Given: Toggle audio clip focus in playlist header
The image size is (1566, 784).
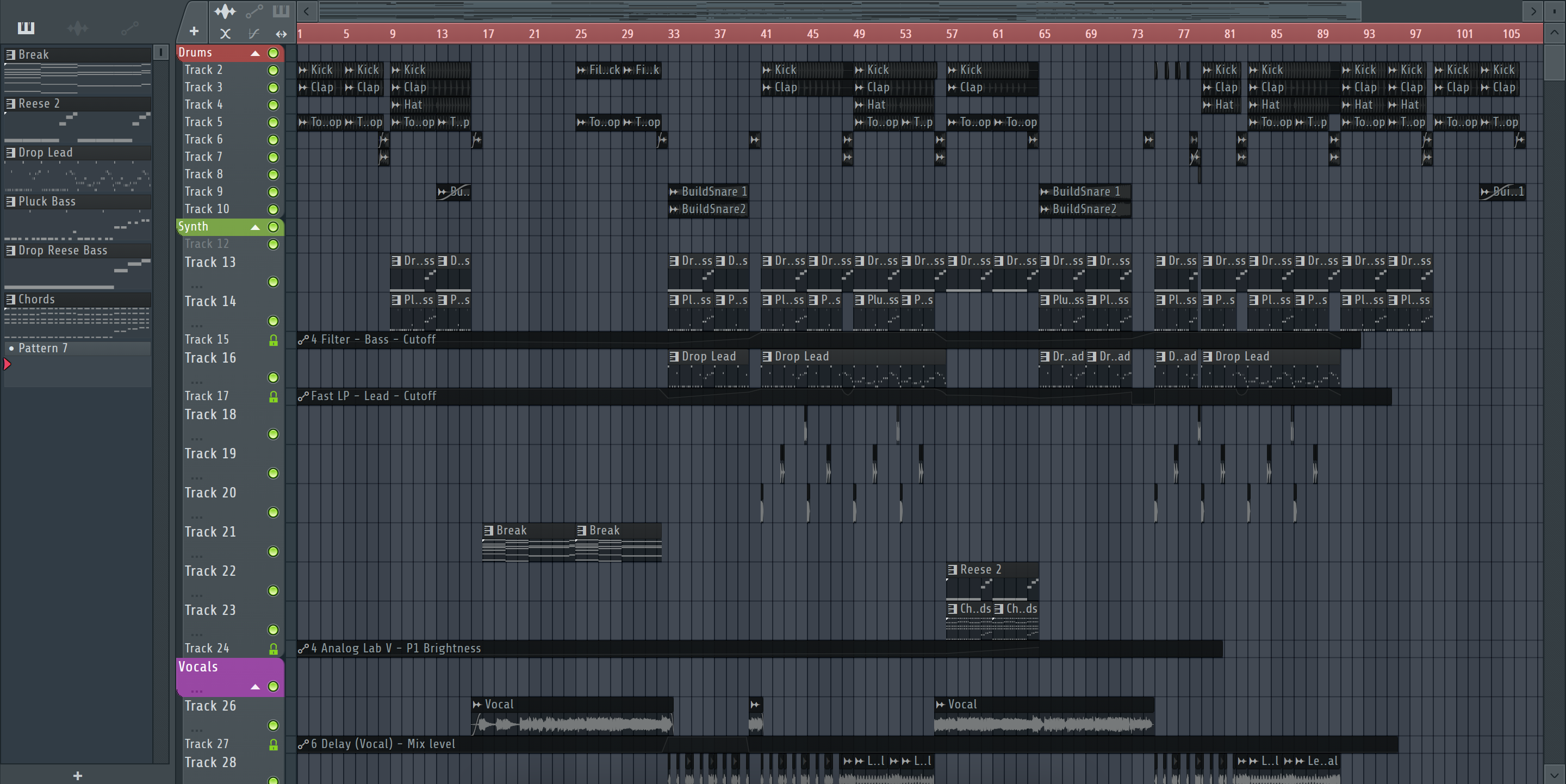Looking at the screenshot, I should click(x=225, y=11).
